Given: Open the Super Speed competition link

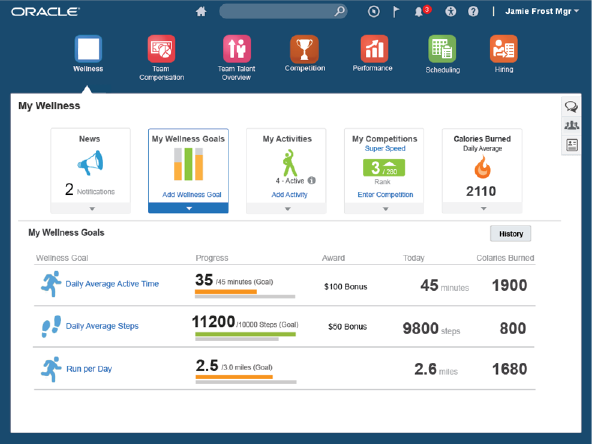Looking at the screenshot, I should 385,148.
